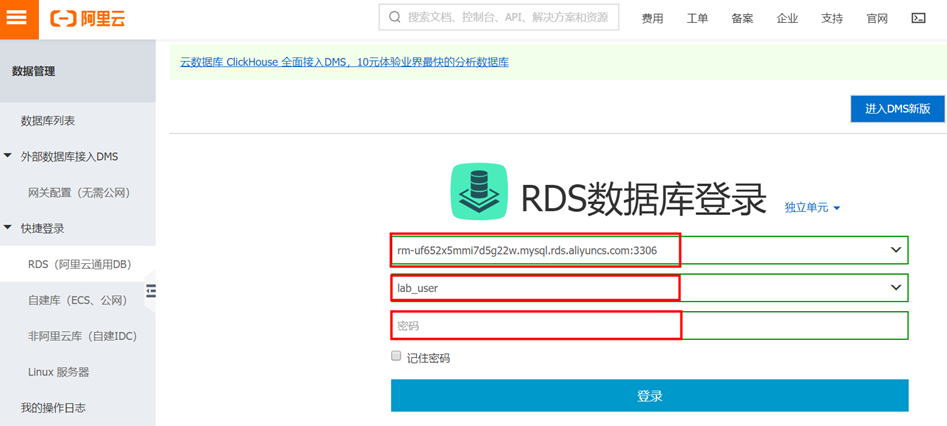This screenshot has width=947, height=426.
Task: Open the lab_user account dropdown arrow
Action: (896, 288)
